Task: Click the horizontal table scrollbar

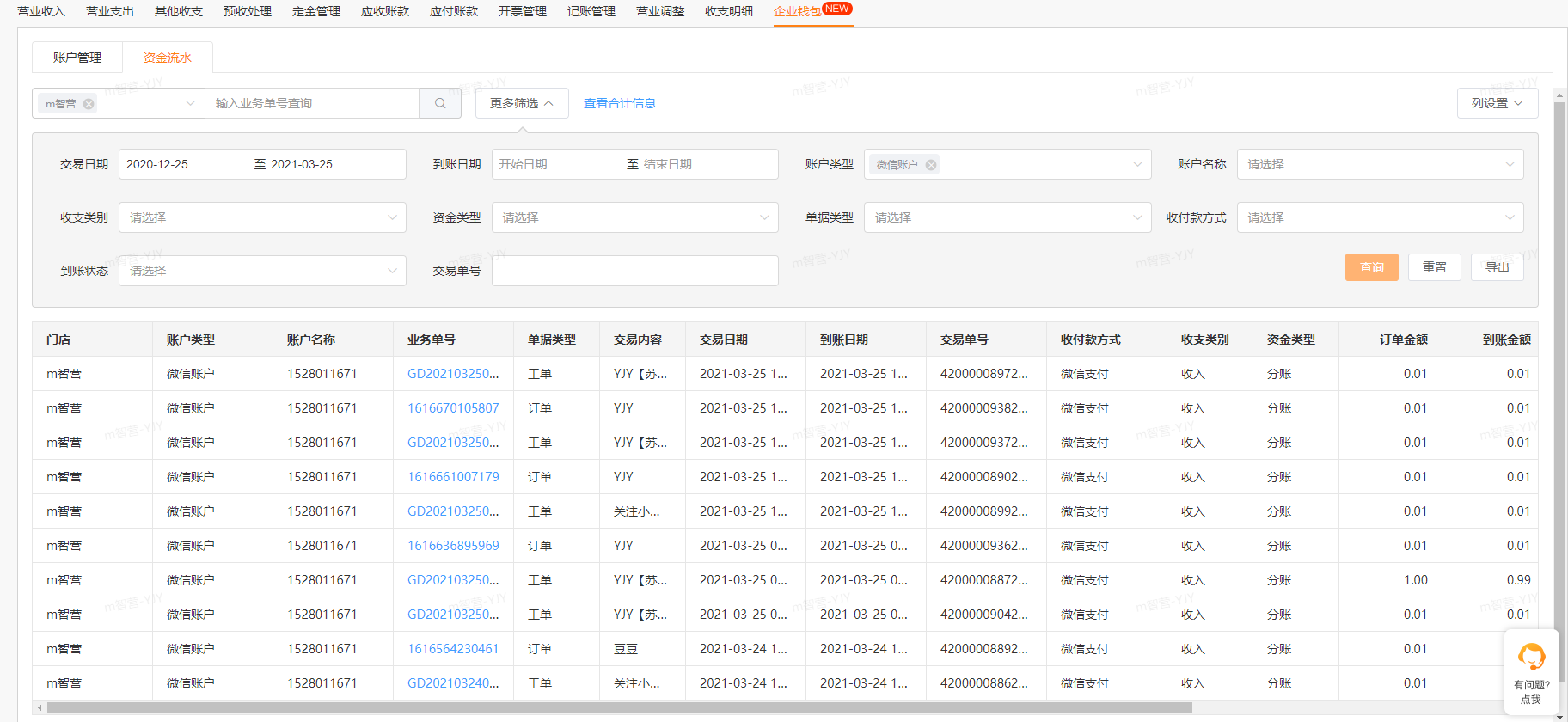Action: coord(619,708)
